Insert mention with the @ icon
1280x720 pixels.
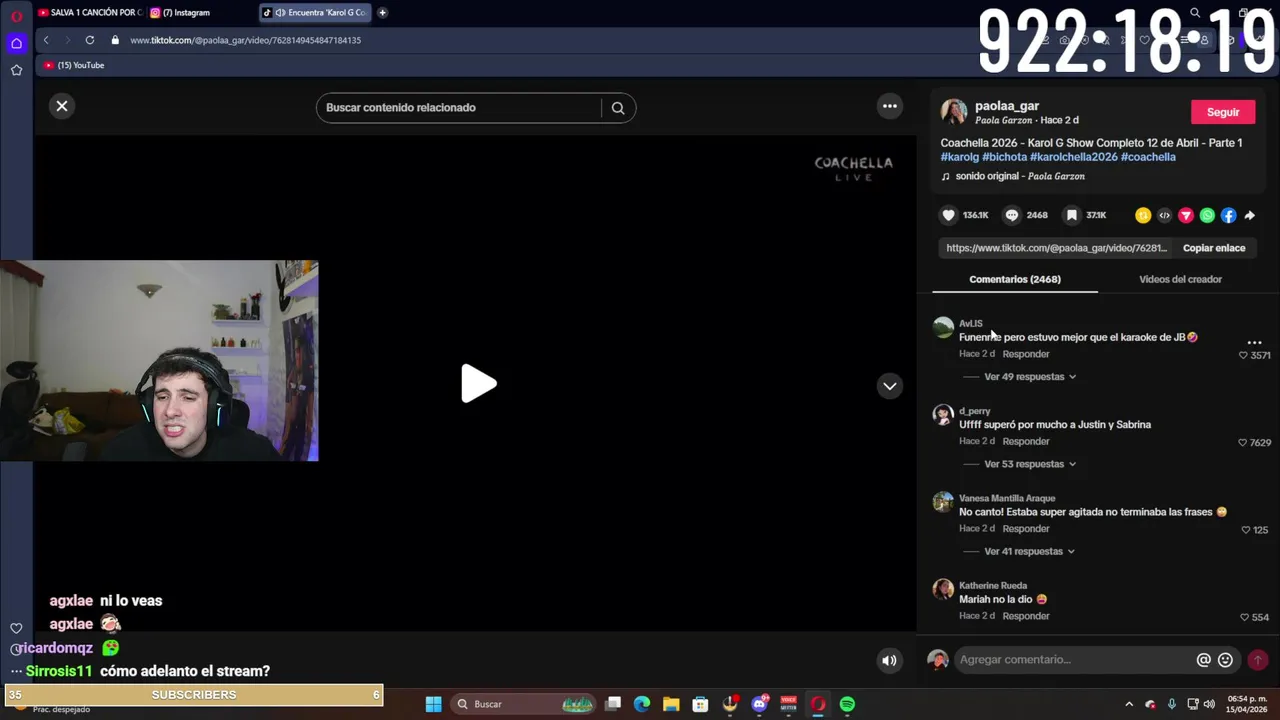1204,660
